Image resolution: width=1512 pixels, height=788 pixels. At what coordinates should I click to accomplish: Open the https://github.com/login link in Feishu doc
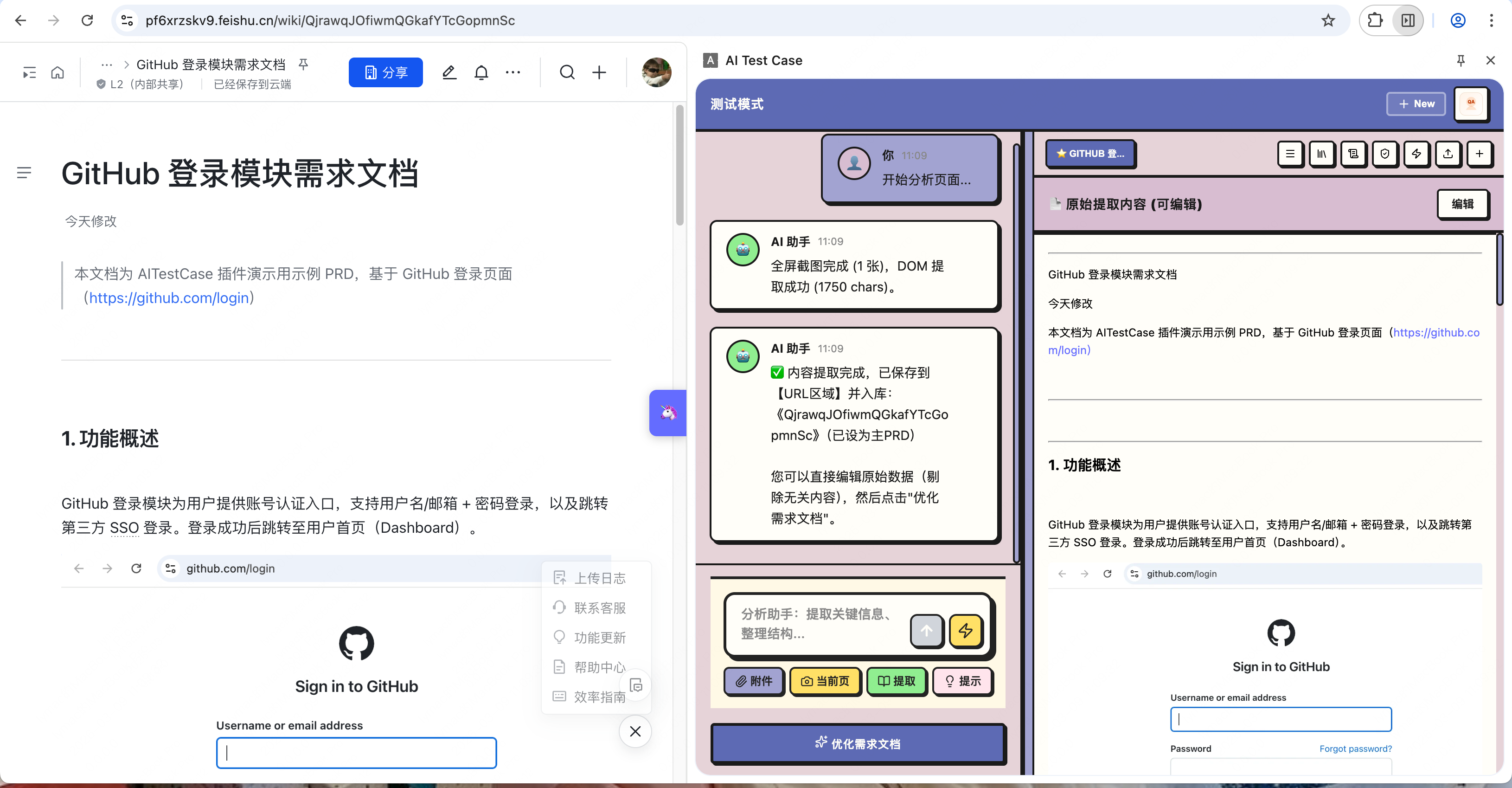pos(169,297)
